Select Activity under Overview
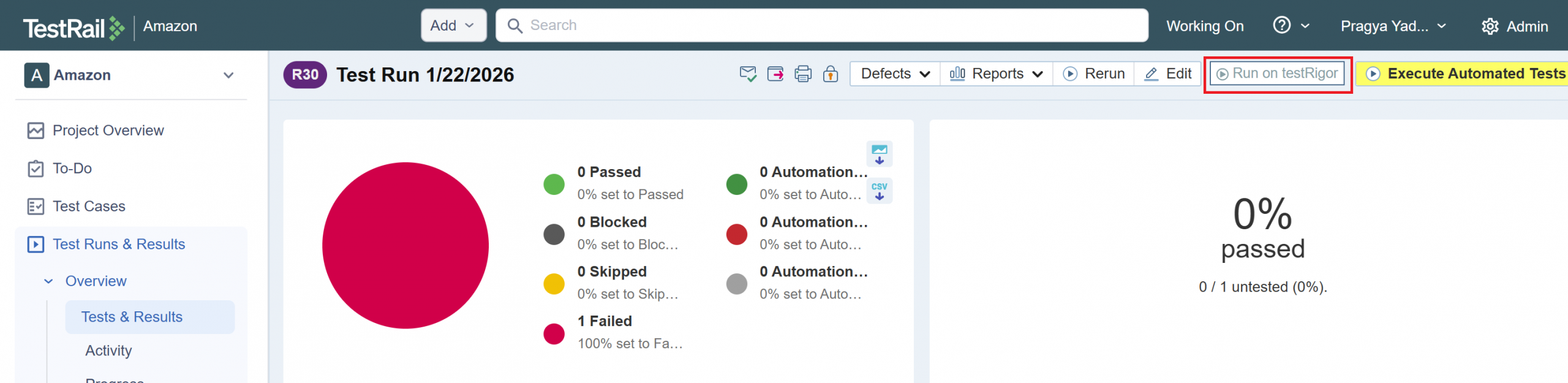Screen dimensions: 1568x383 [108, 351]
